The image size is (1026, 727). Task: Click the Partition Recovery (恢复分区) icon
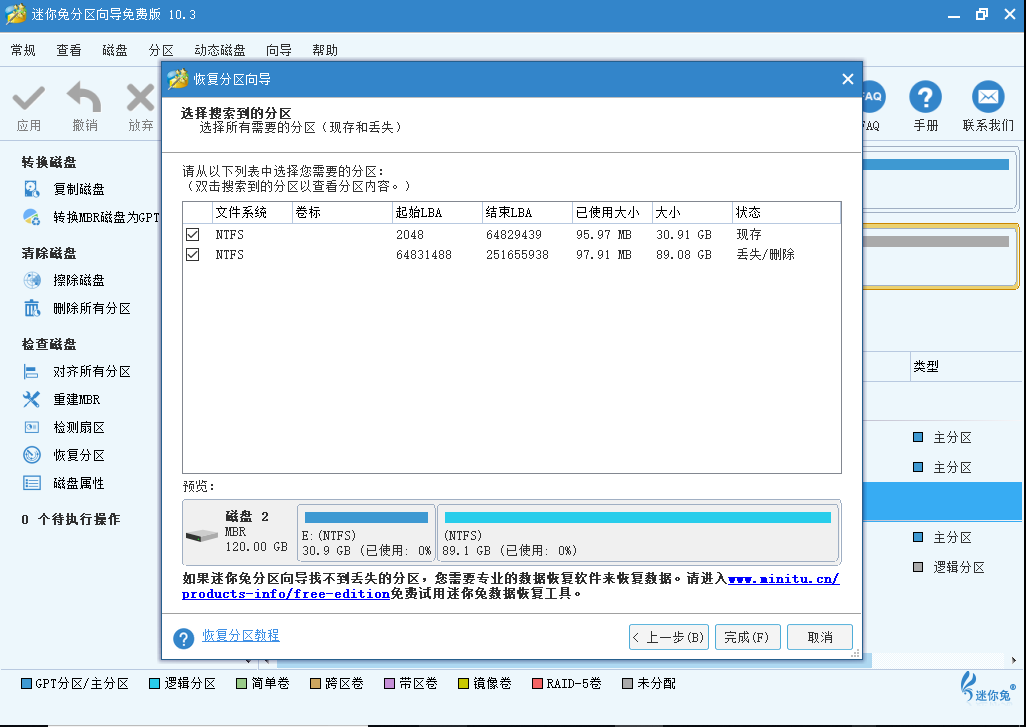point(31,455)
